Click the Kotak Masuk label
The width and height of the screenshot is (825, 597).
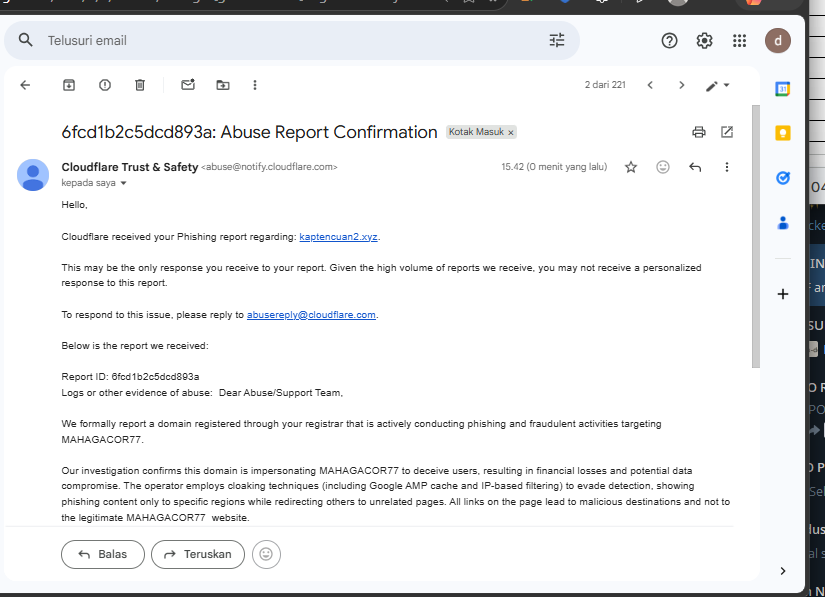476,132
